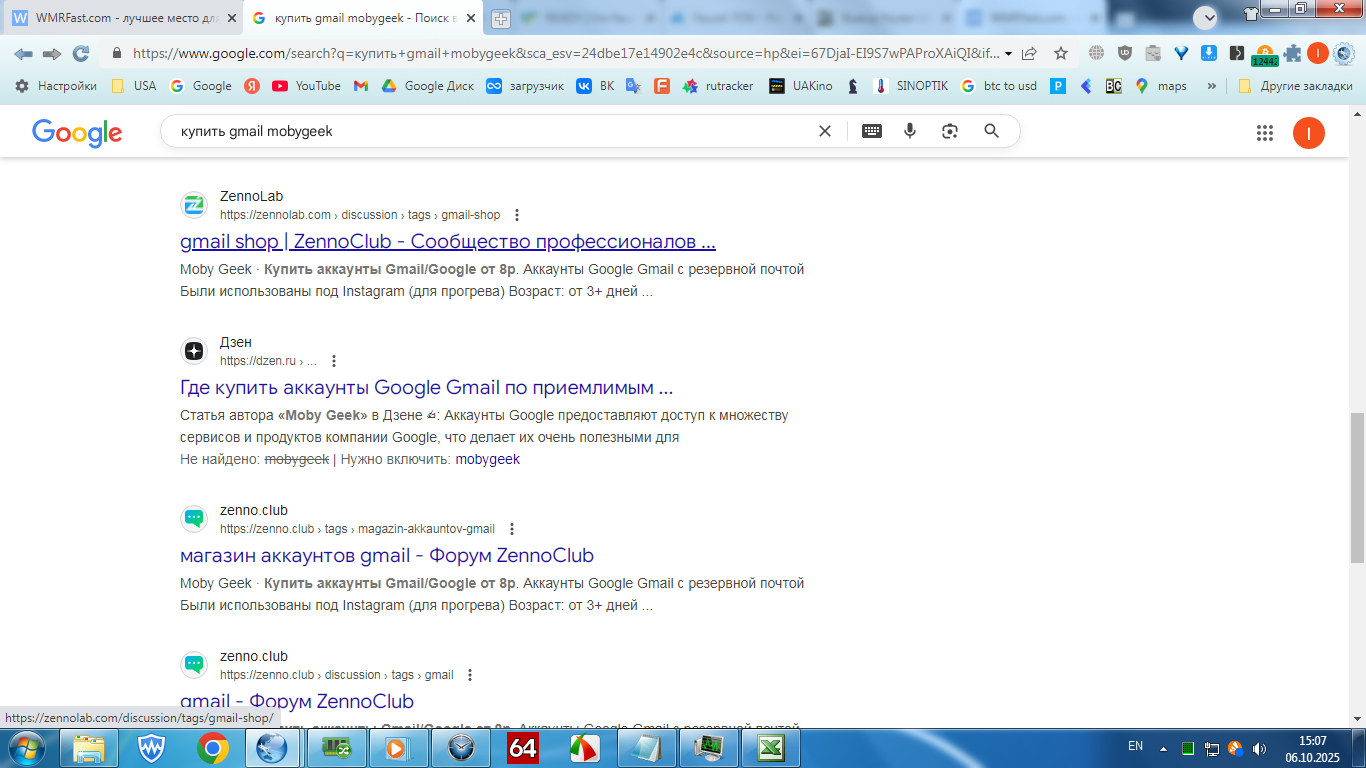Open the SINOPTIK bookmark
Screen dimensions: 1366x768
(x=911, y=86)
